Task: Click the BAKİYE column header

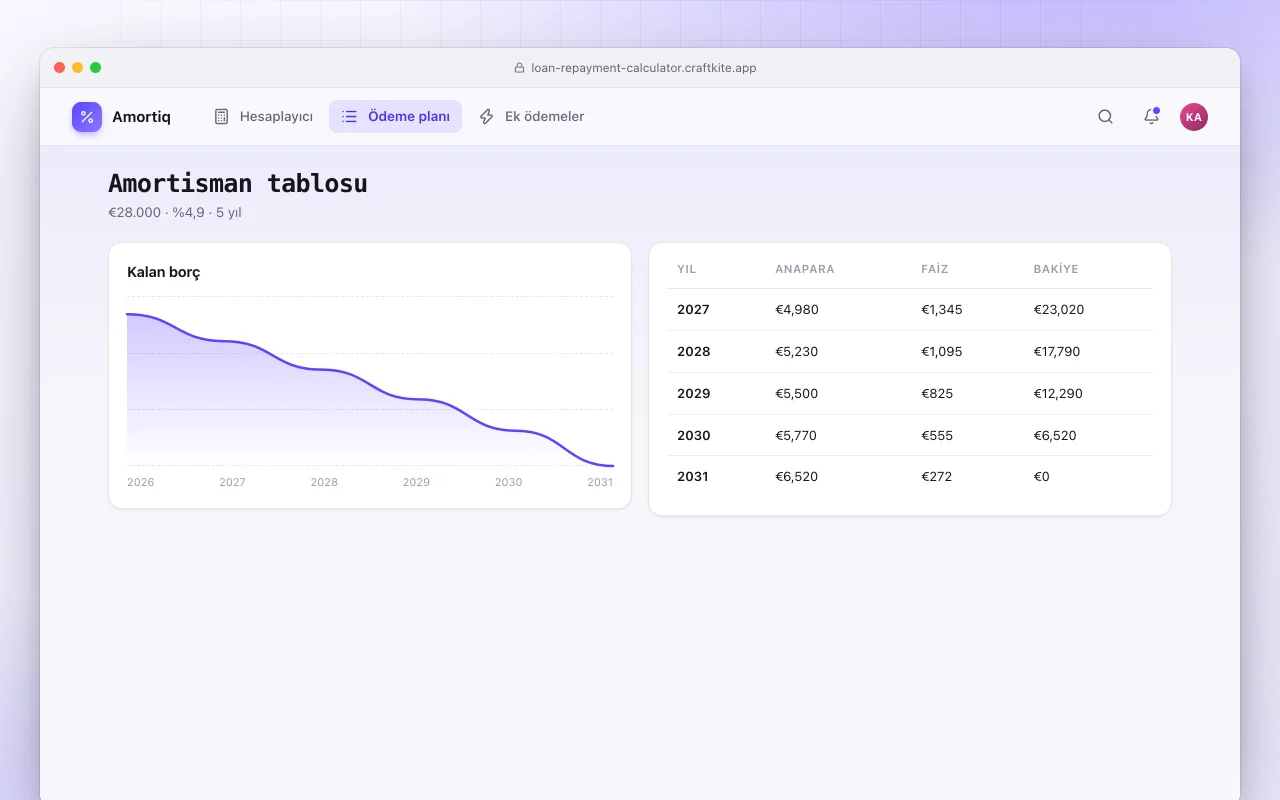Action: [1056, 269]
